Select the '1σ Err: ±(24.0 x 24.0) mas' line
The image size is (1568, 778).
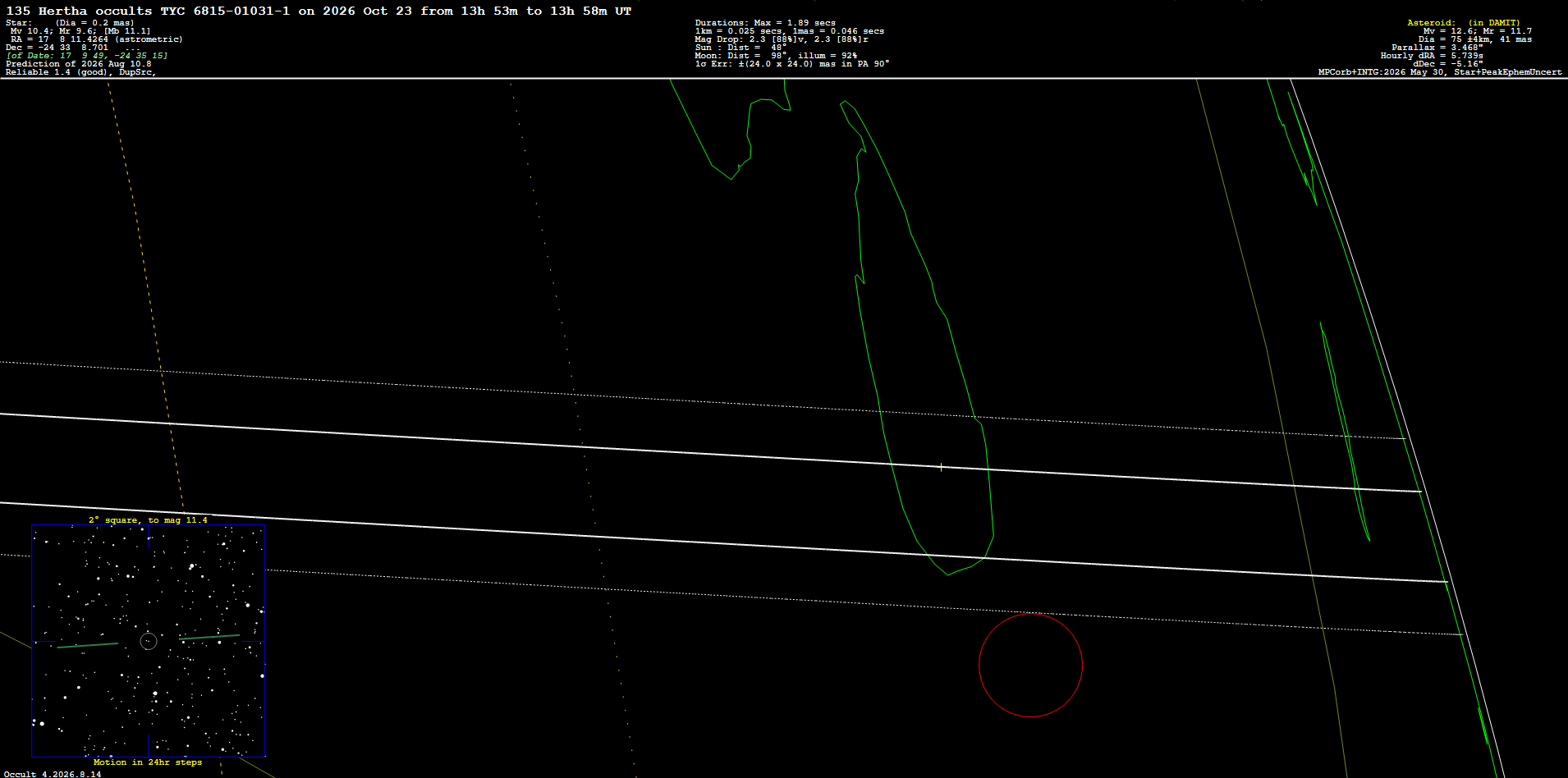792,64
